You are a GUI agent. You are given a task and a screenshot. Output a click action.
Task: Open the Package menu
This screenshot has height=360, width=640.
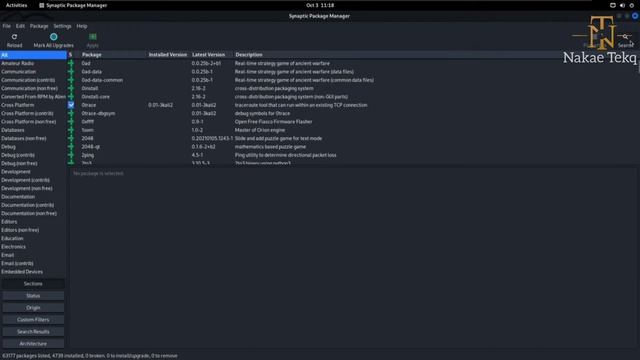pyautogui.click(x=39, y=26)
